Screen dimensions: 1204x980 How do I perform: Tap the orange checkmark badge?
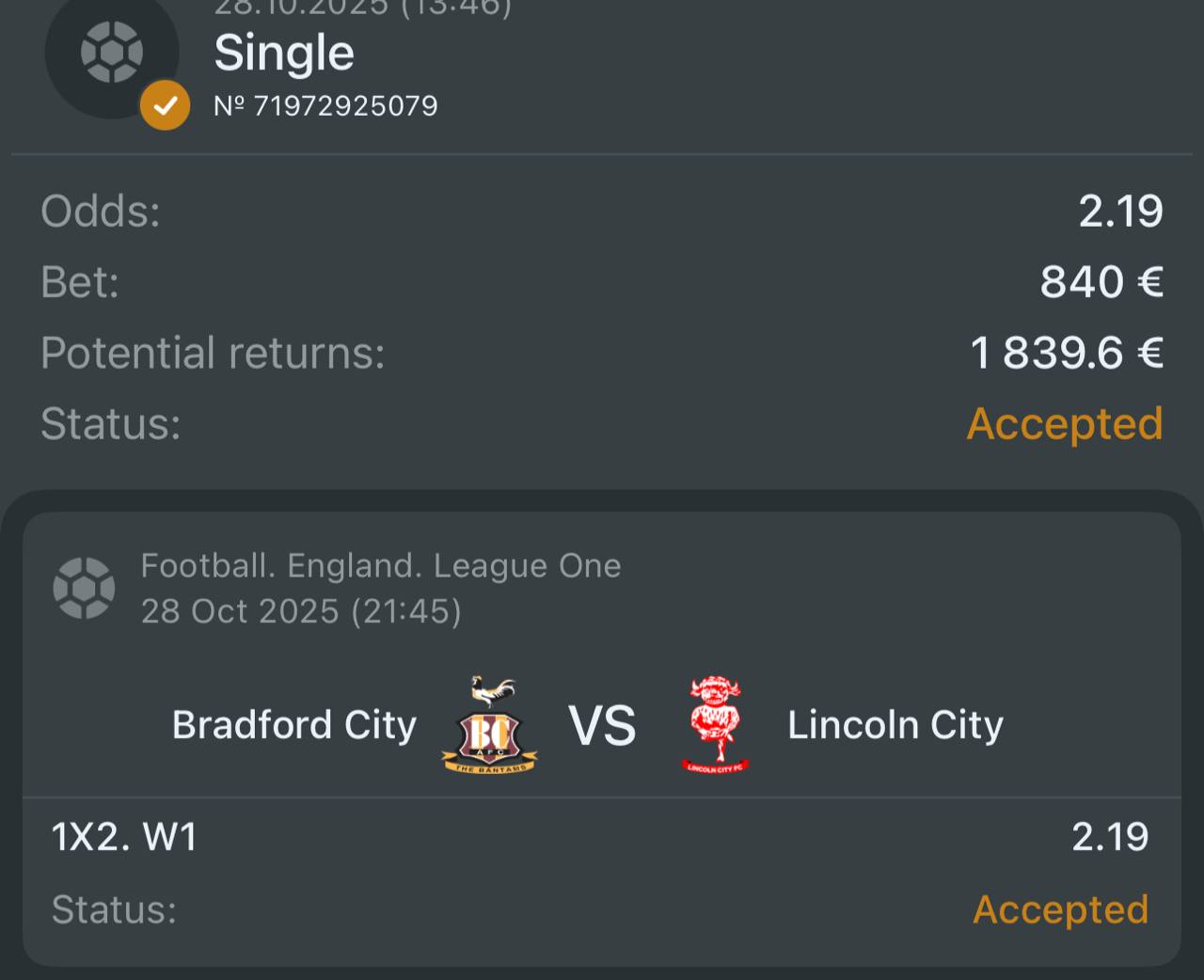(165, 105)
